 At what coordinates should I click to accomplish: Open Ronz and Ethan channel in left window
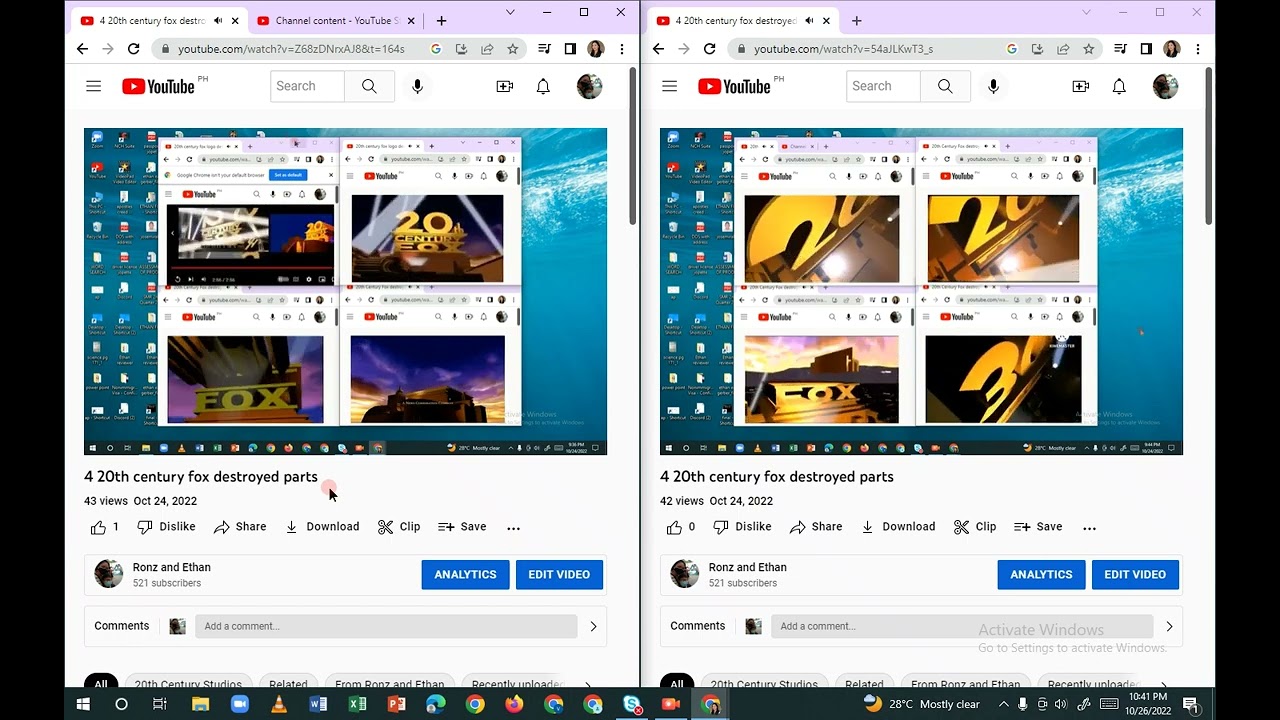(x=172, y=567)
